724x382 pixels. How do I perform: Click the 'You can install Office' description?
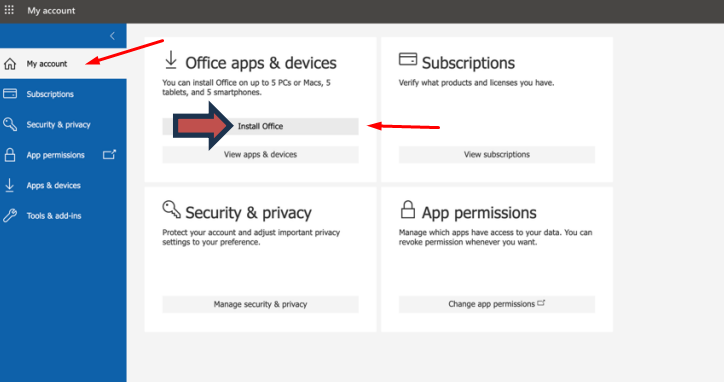click(247, 87)
